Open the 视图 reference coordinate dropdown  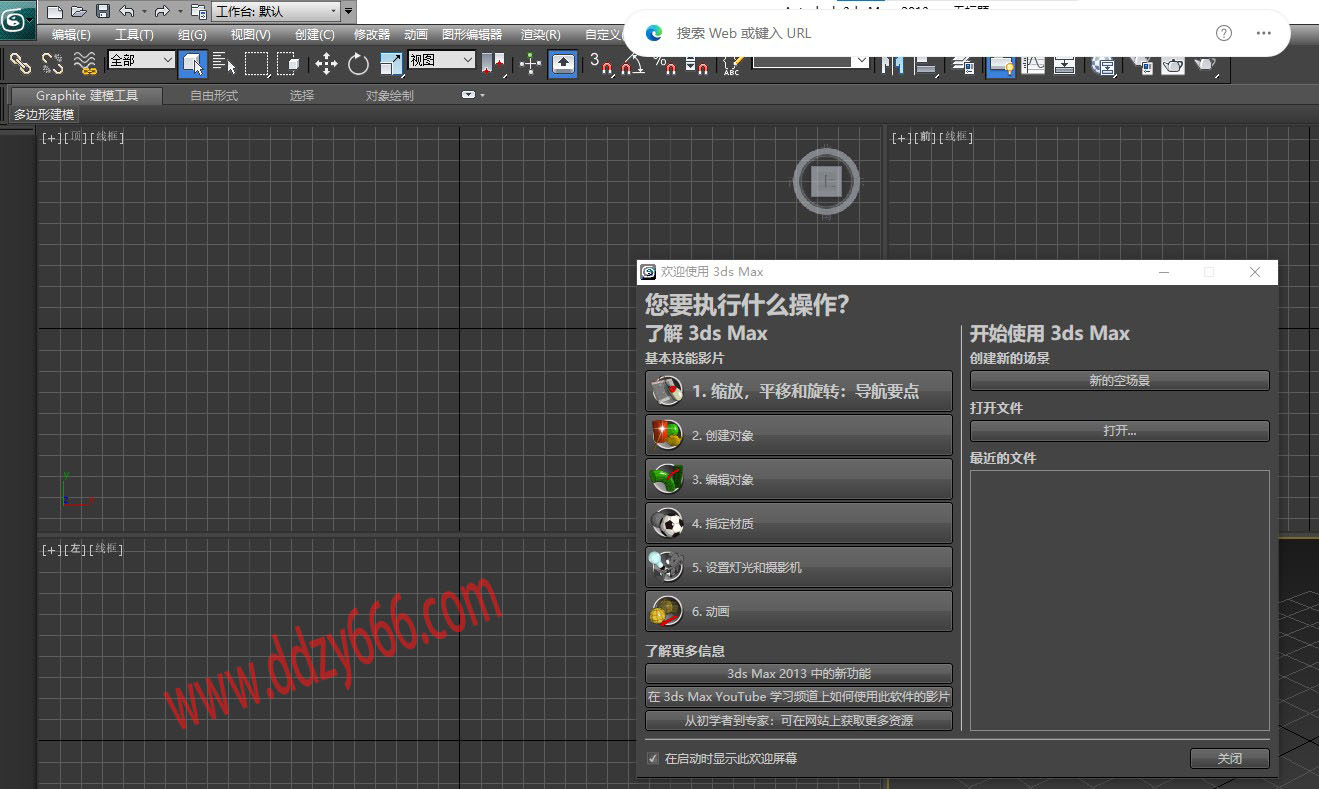pyautogui.click(x=441, y=60)
